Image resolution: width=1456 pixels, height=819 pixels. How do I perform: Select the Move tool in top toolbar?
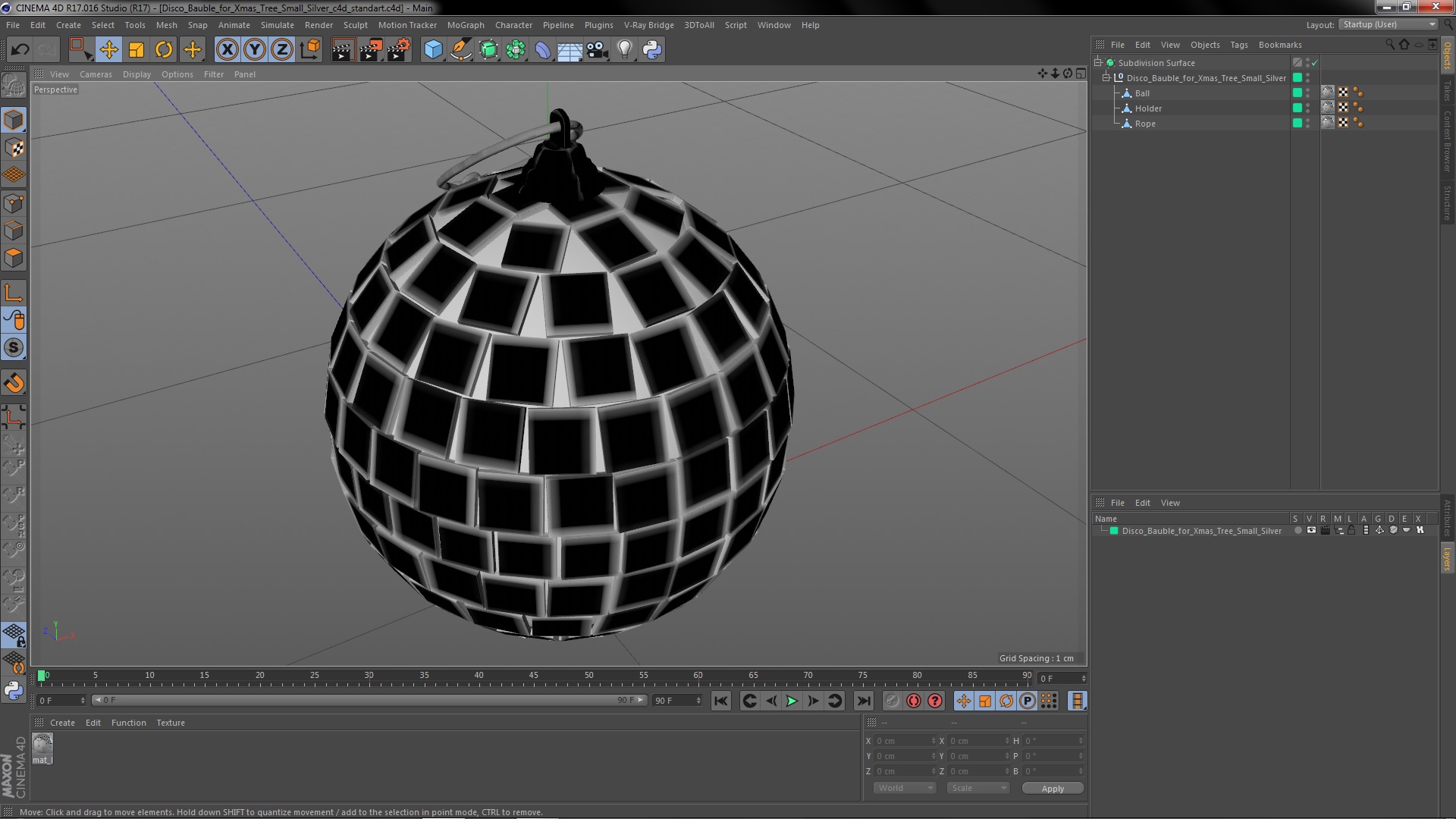click(108, 50)
